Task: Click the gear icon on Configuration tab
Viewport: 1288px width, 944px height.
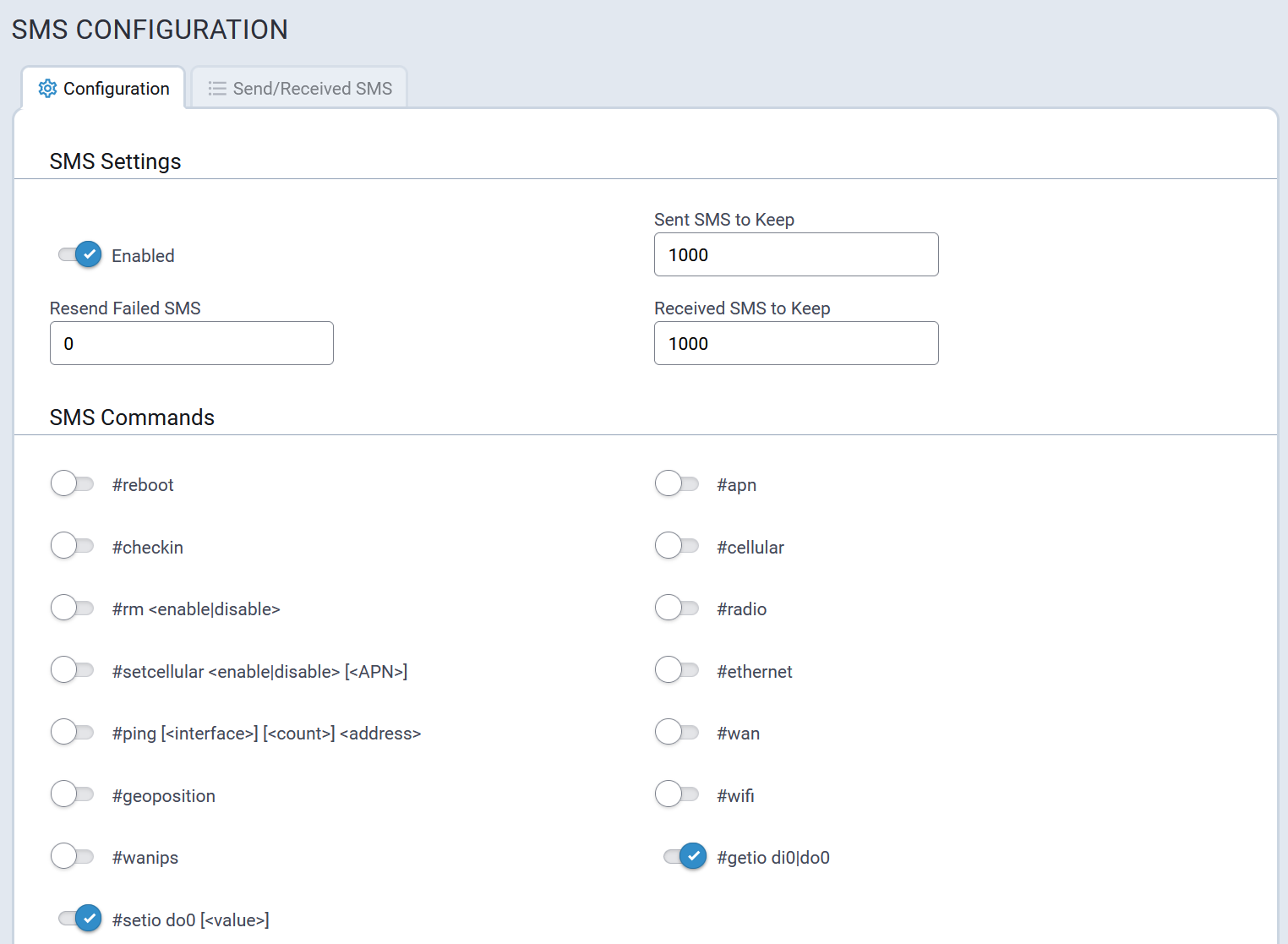Action: 48,89
